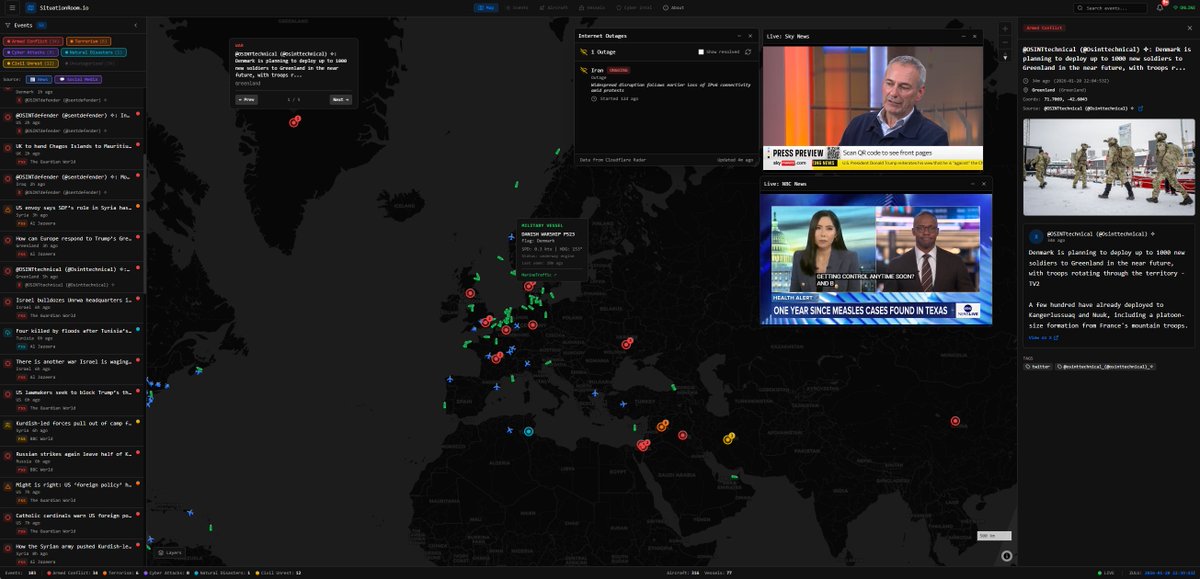Toggle the Cyber Attacks filter chip
The height and width of the screenshot is (579, 1200).
click(32, 52)
